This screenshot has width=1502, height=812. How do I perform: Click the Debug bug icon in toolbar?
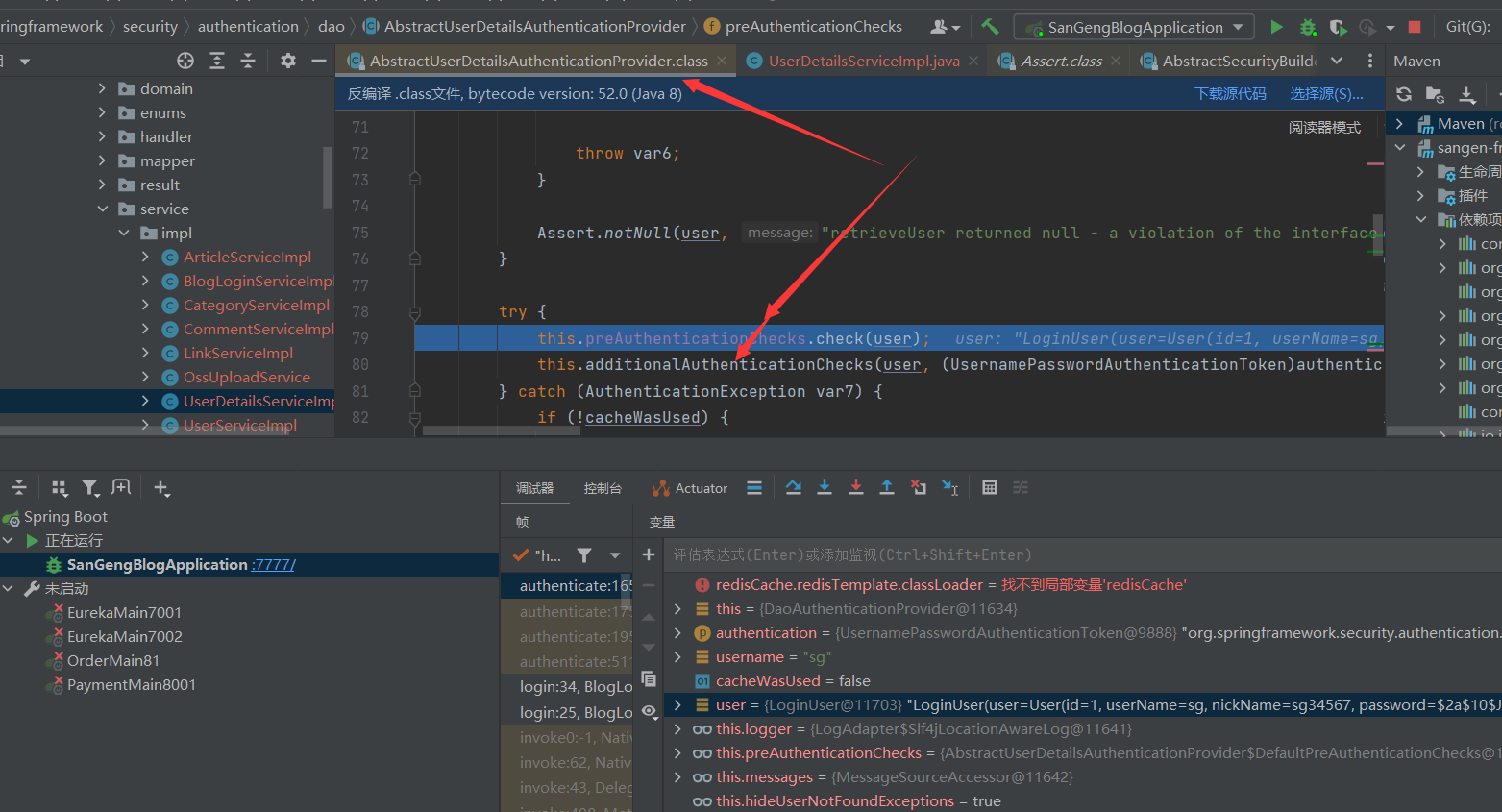(1307, 27)
